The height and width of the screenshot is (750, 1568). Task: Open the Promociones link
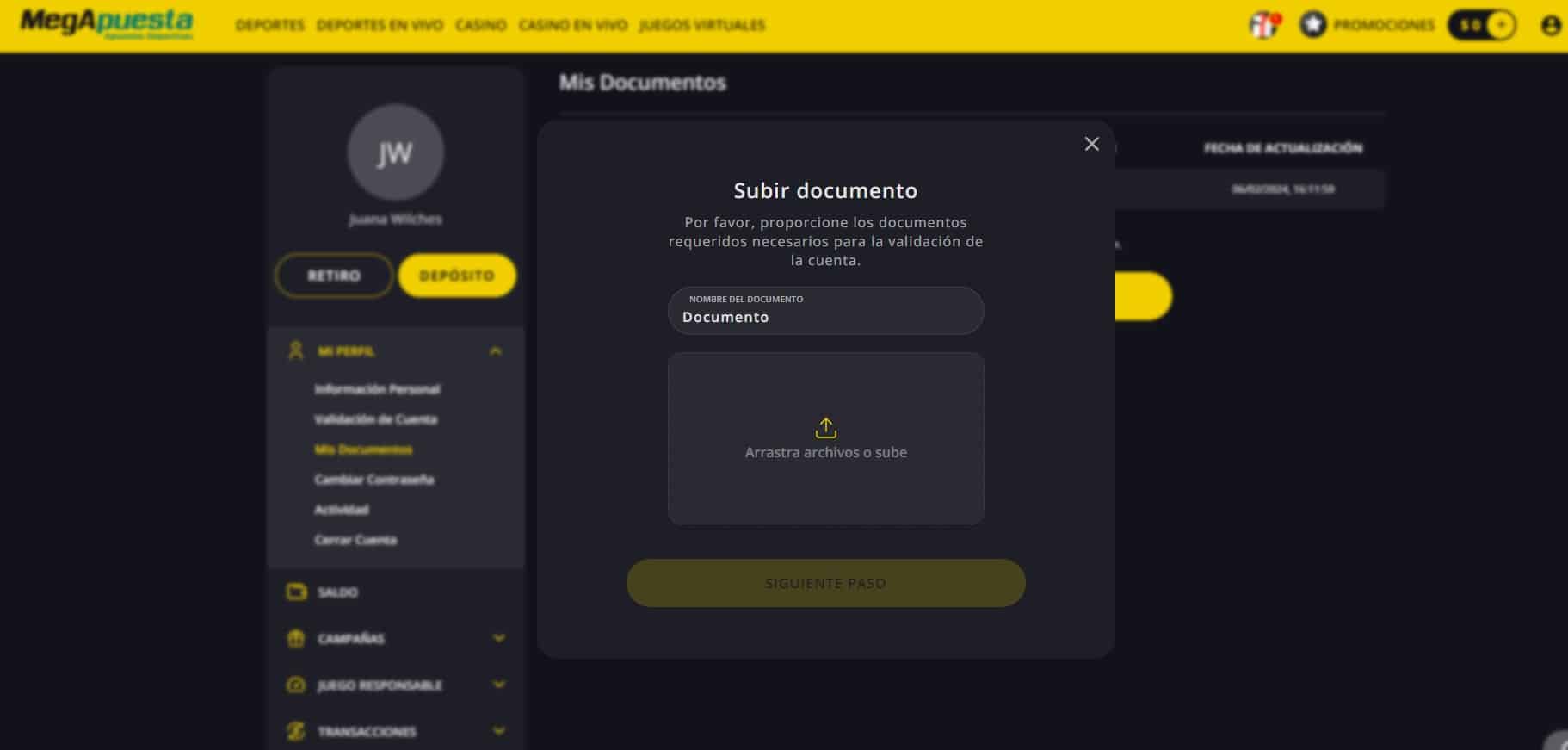click(x=1384, y=26)
